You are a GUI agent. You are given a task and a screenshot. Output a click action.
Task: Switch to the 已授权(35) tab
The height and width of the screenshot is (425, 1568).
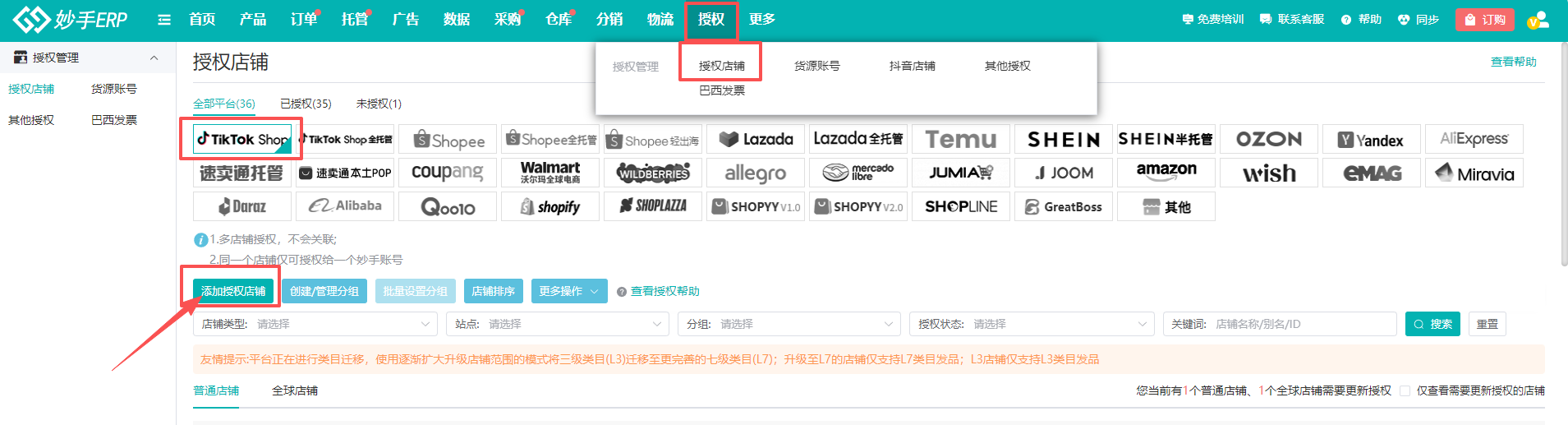point(306,104)
